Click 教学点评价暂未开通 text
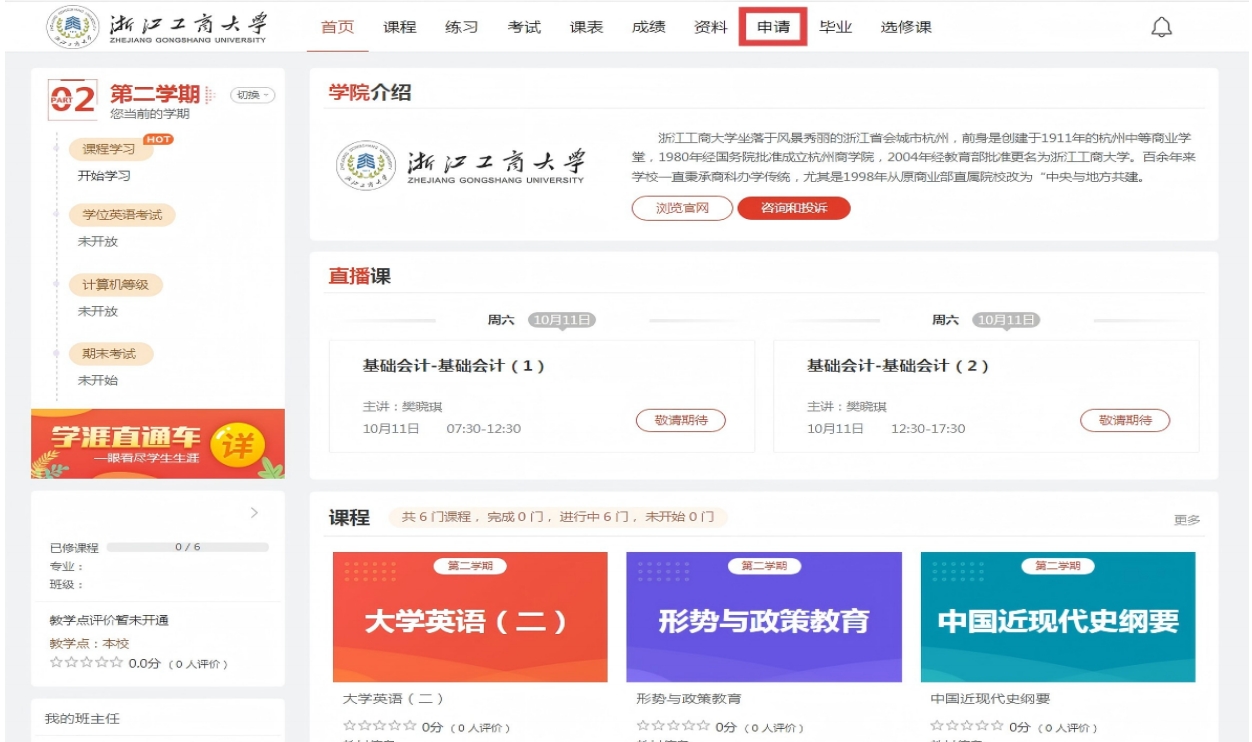Image resolution: width=1252 pixels, height=742 pixels. [x=109, y=620]
